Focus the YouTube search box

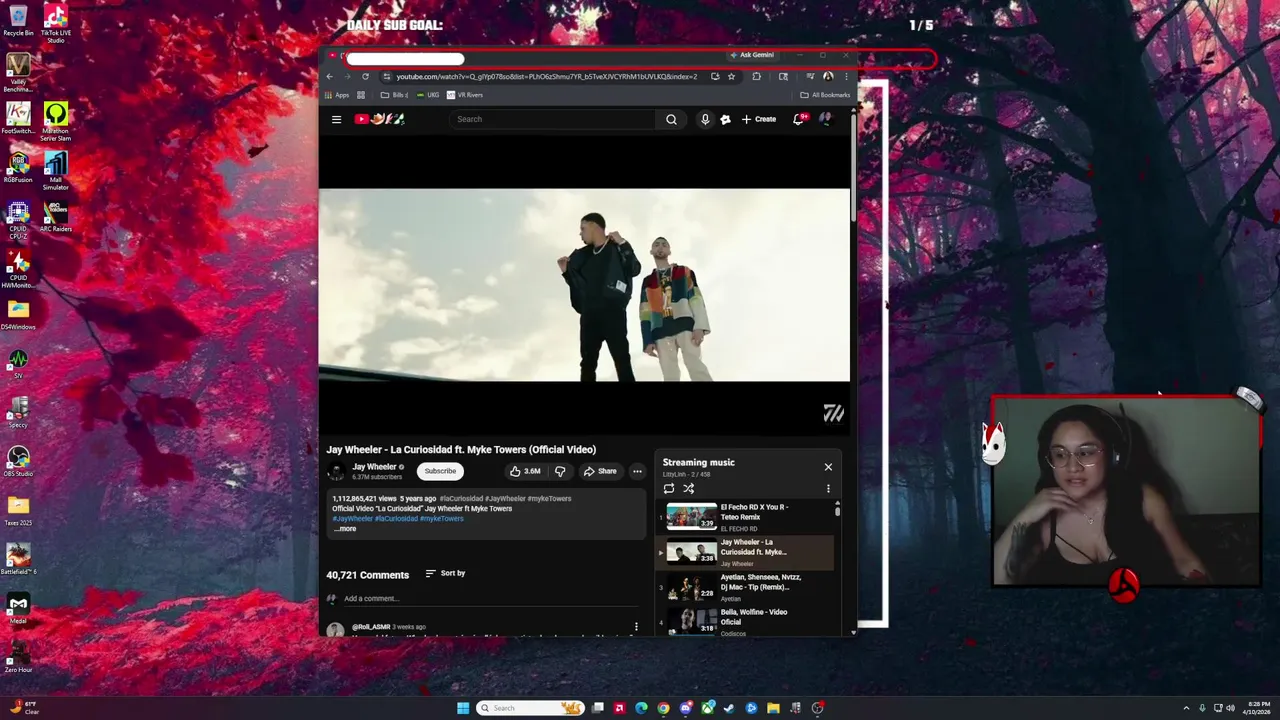pyautogui.click(x=553, y=119)
